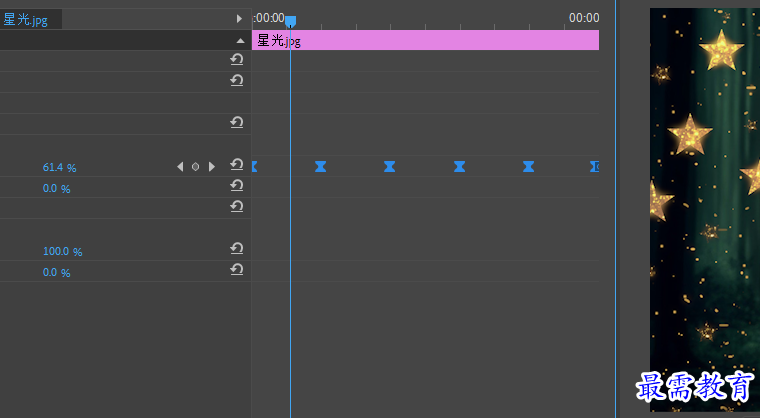Click the play arrow beside 星光.jpg header
760x418 pixels.
pos(239,19)
